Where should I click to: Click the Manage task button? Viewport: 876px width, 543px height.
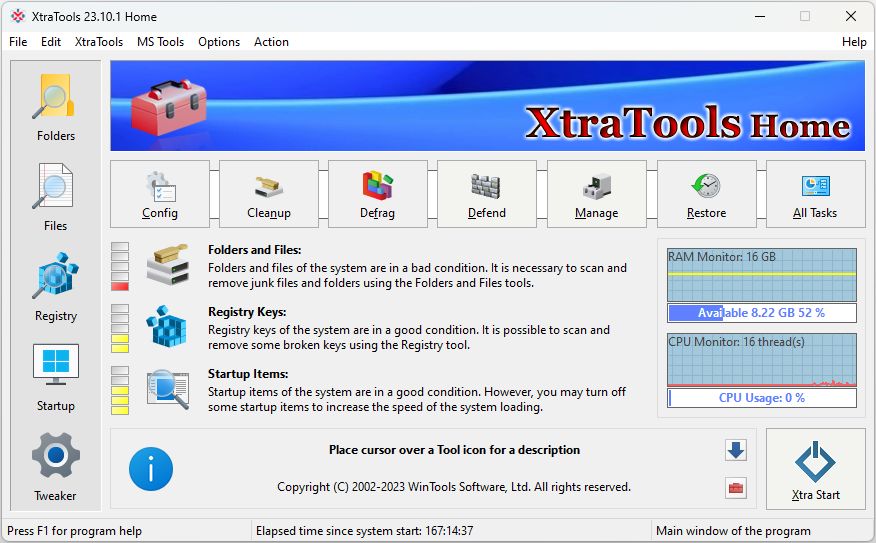[596, 194]
